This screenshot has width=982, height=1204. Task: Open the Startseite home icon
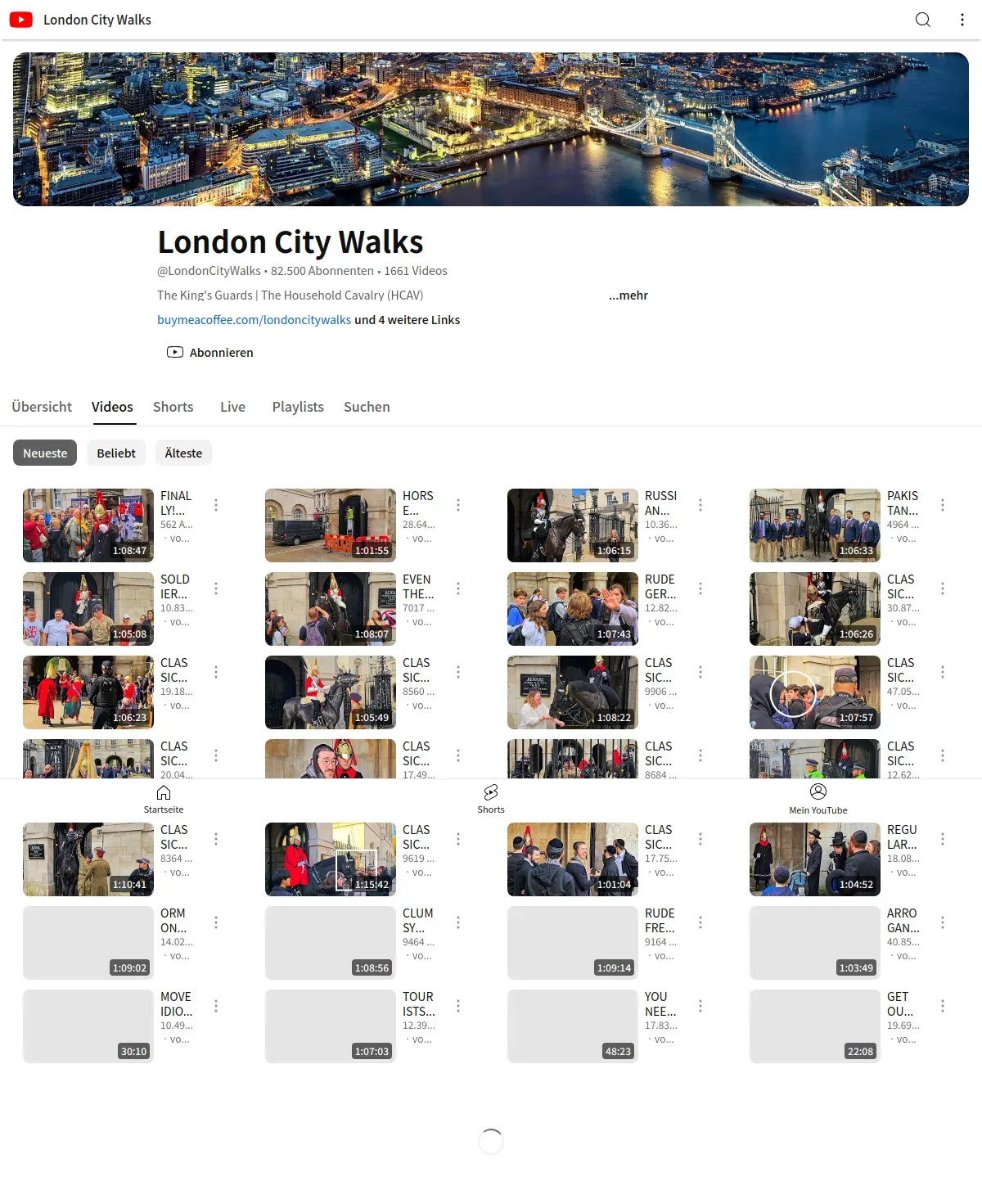tap(164, 792)
